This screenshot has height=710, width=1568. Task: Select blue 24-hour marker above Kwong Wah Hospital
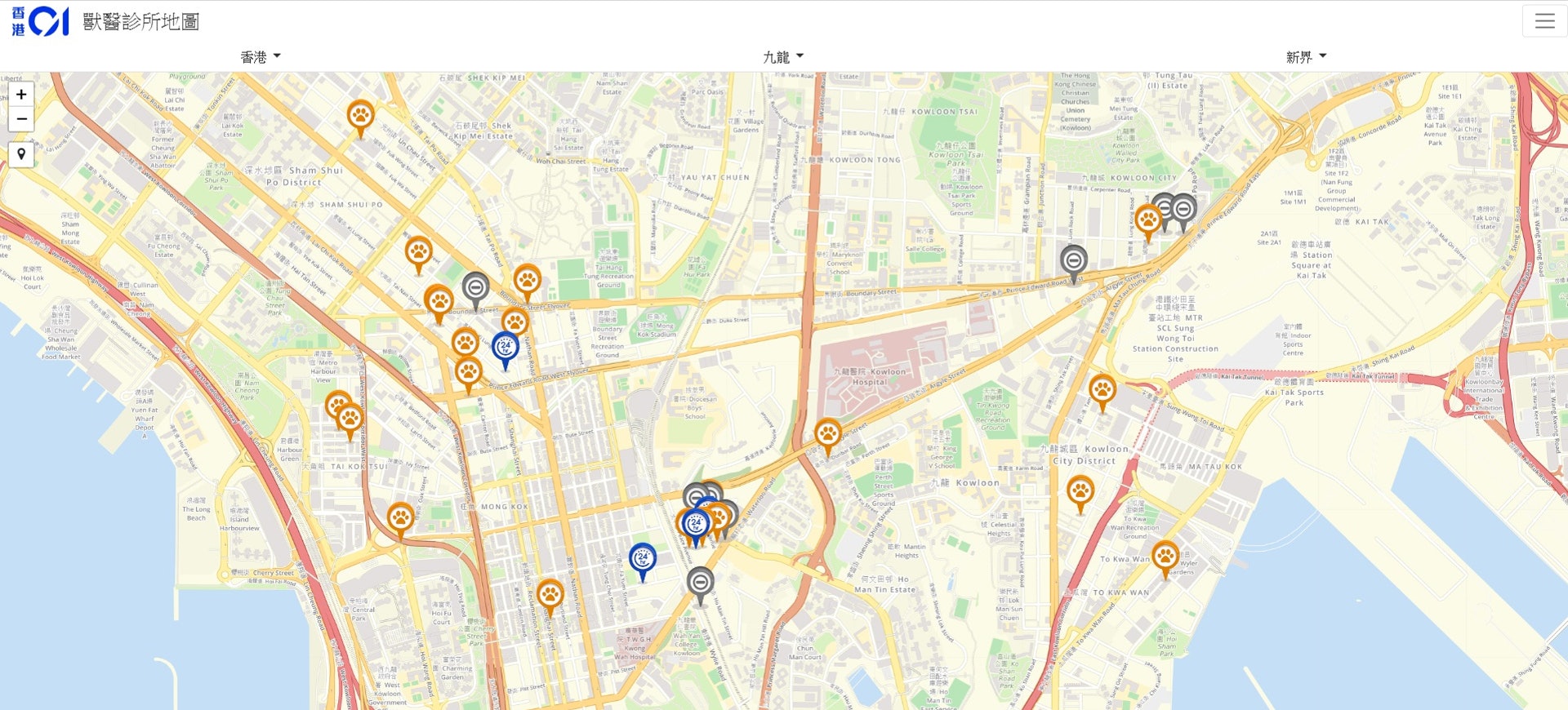click(x=643, y=559)
